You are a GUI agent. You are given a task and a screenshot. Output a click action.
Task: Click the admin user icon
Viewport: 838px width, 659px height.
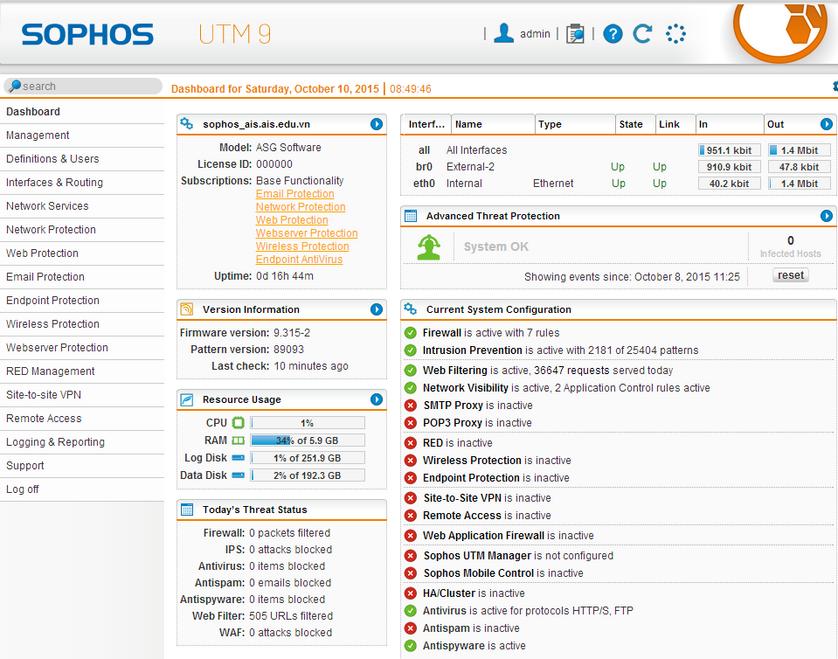[x=503, y=33]
